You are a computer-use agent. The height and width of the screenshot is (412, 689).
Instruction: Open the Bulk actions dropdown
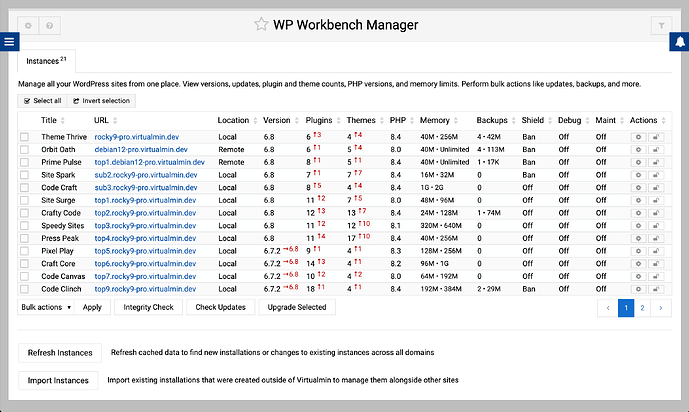point(46,307)
